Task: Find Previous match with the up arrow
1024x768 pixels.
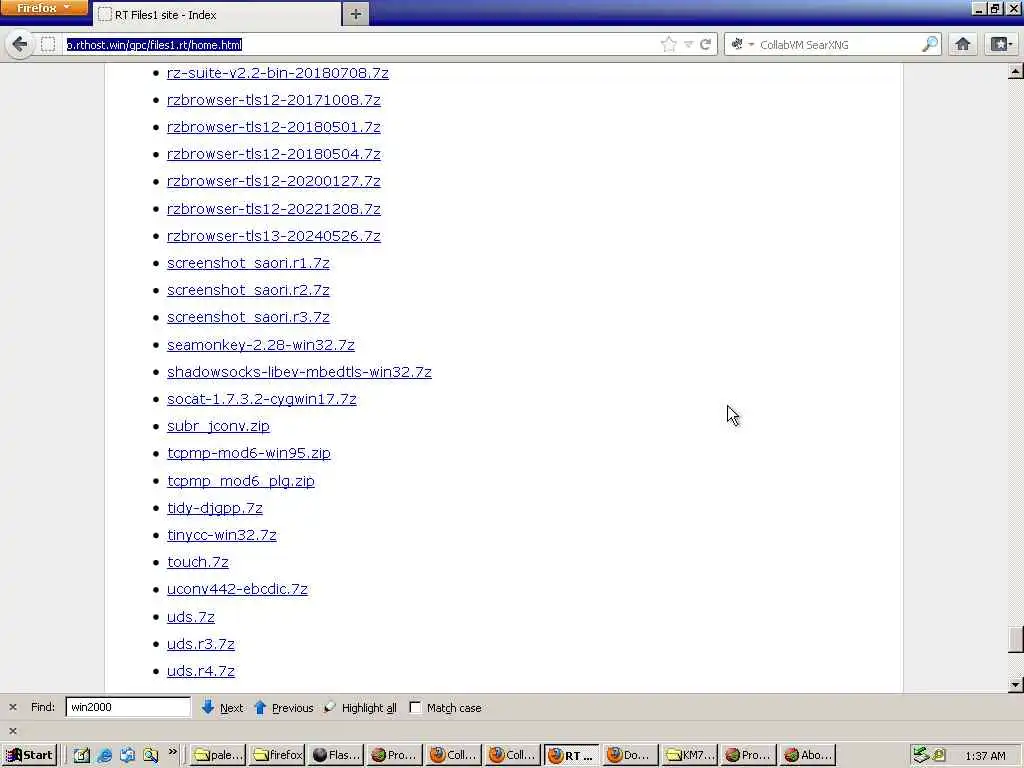Action: click(283, 707)
